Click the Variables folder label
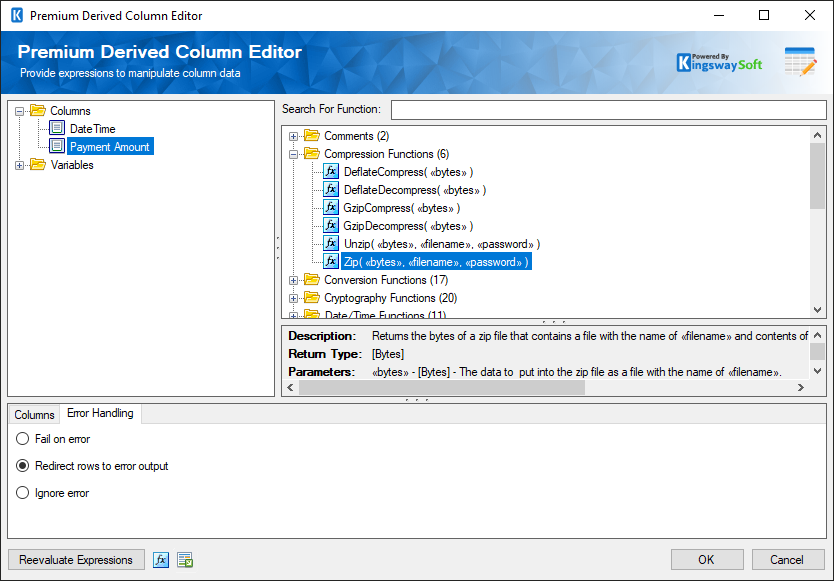The width and height of the screenshot is (834, 581). coord(72,165)
